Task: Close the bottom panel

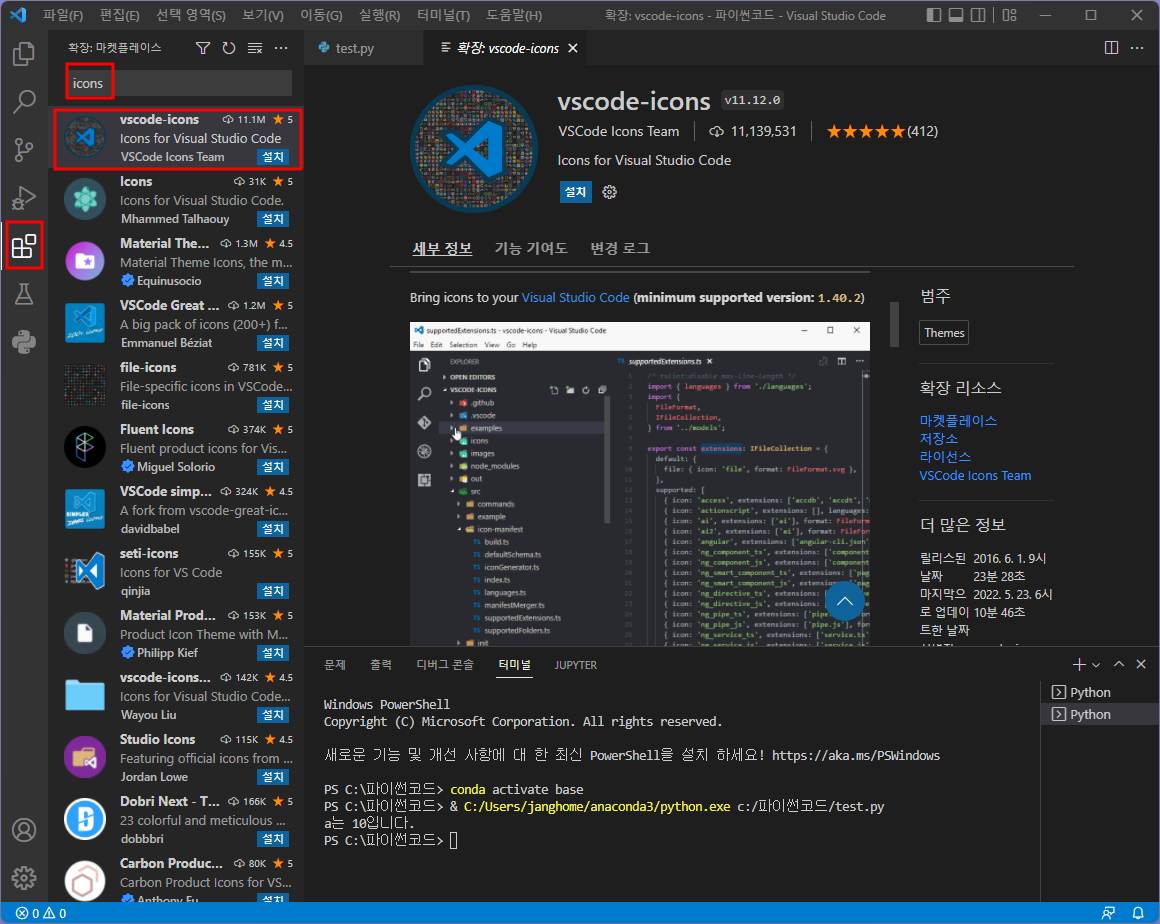Action: [x=1141, y=664]
